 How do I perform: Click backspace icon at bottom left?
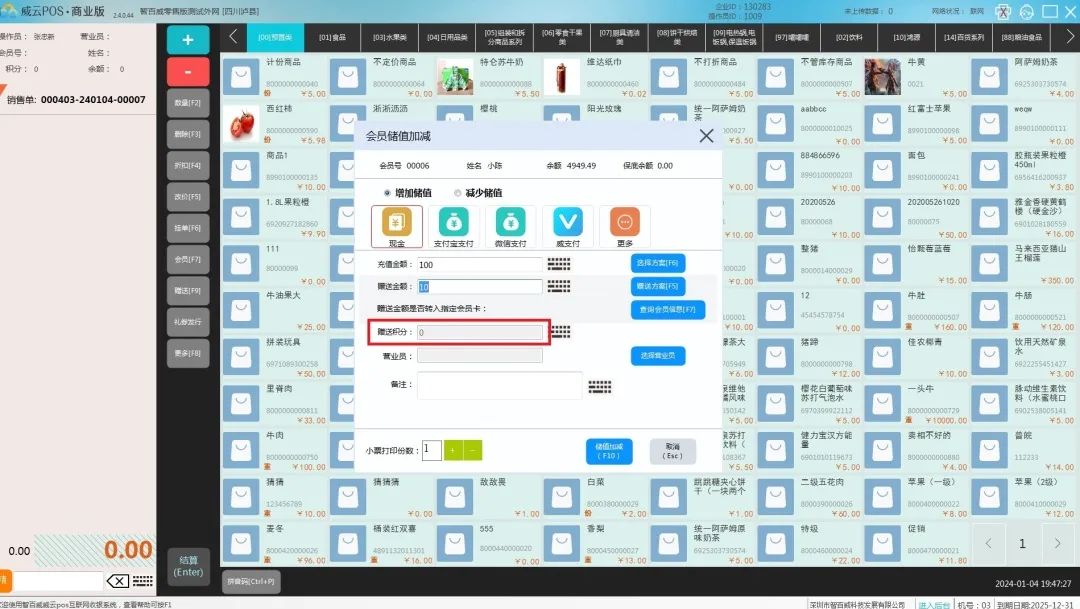(118, 581)
